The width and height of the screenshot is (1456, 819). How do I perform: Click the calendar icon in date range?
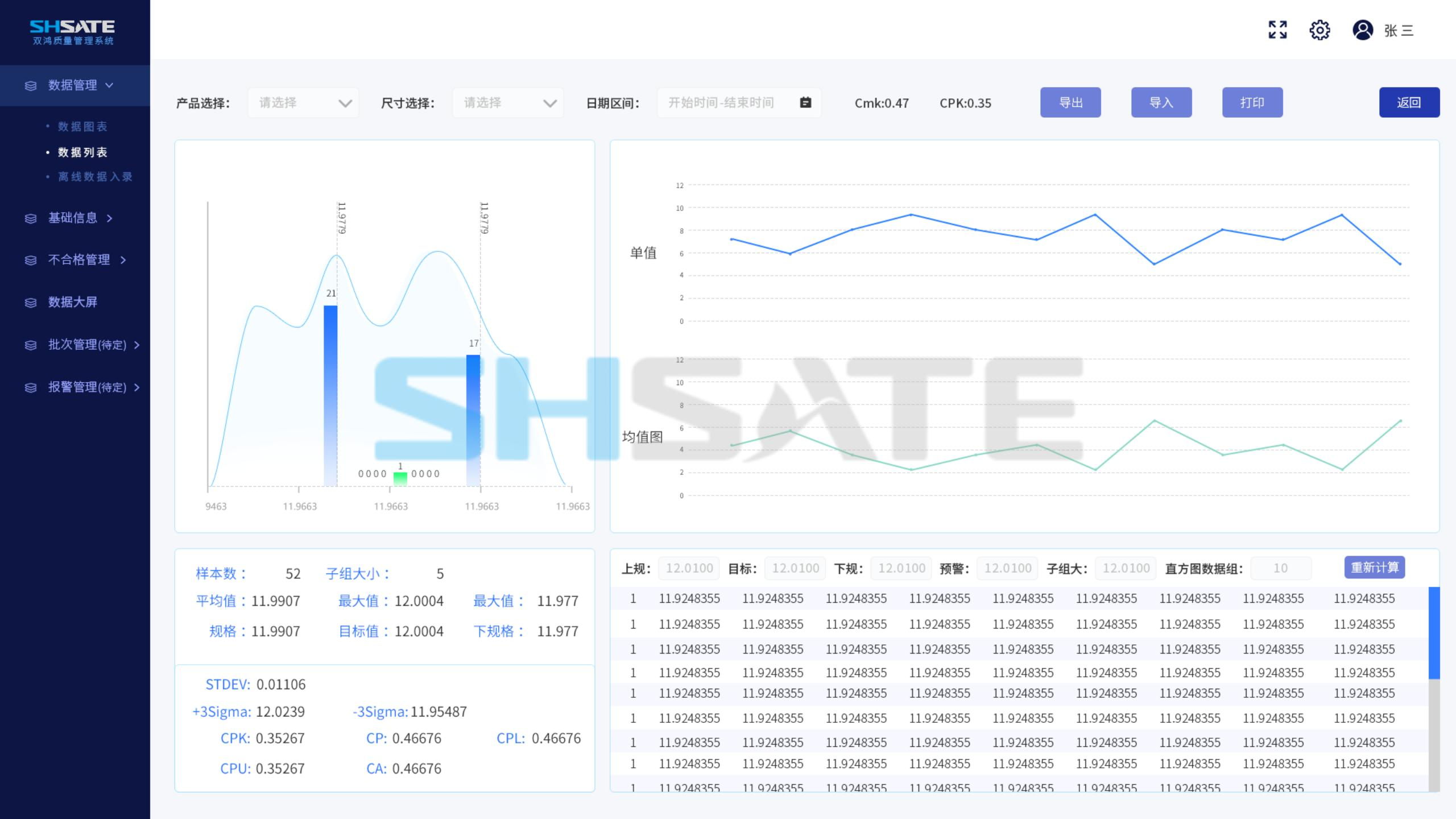pos(805,102)
